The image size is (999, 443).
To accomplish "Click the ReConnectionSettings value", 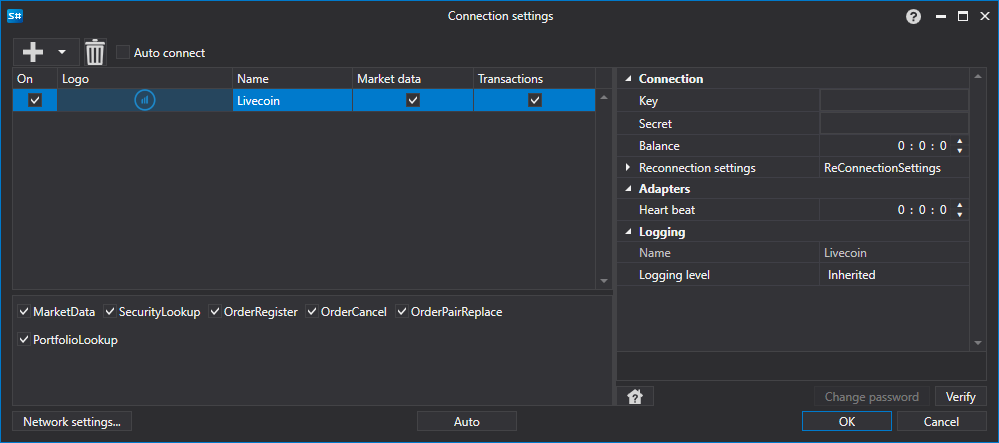I will 882,168.
